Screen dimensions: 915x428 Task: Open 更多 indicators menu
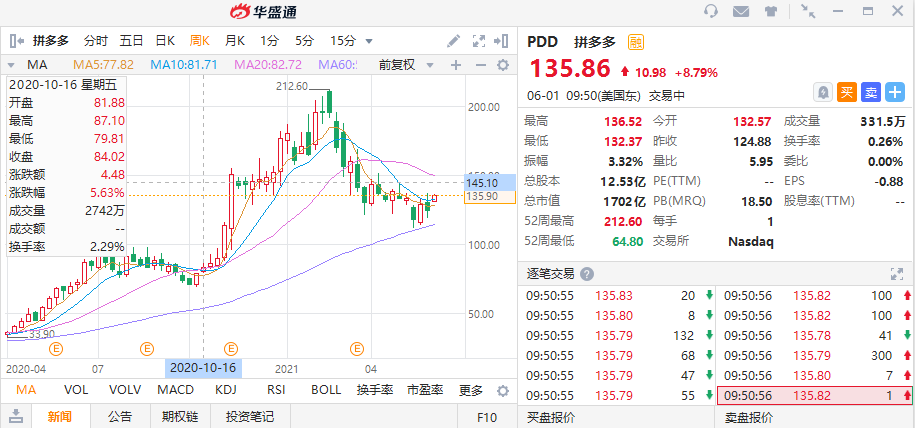tap(471, 391)
